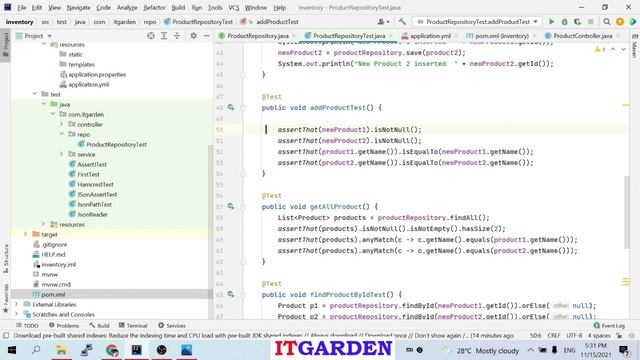Switch to ProductController.java tab
Viewport: 640px width, 360px height.
[x=582, y=36]
